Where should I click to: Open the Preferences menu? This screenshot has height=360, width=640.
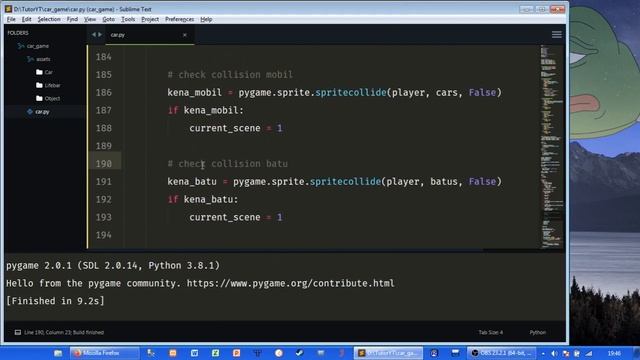click(x=179, y=19)
